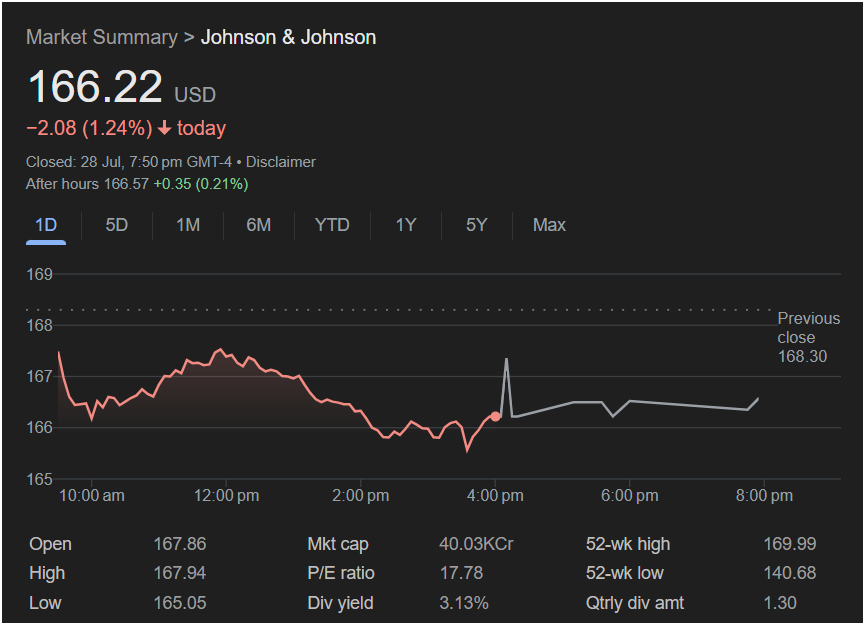Open the Disclaimer link
Image resolution: width=865 pixels, height=625 pixels.
point(281,162)
